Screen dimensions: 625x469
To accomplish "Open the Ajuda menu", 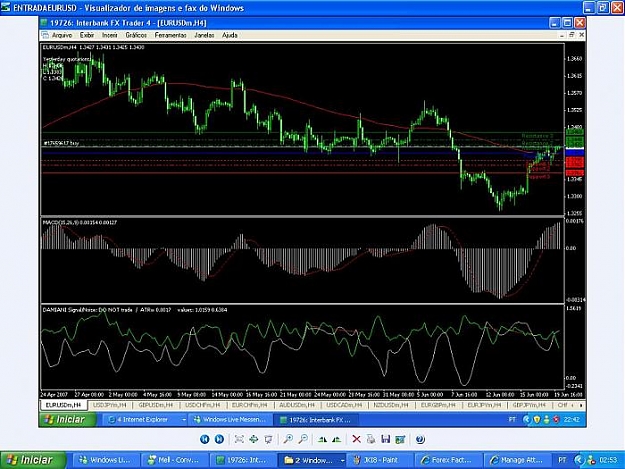I will [x=229, y=35].
